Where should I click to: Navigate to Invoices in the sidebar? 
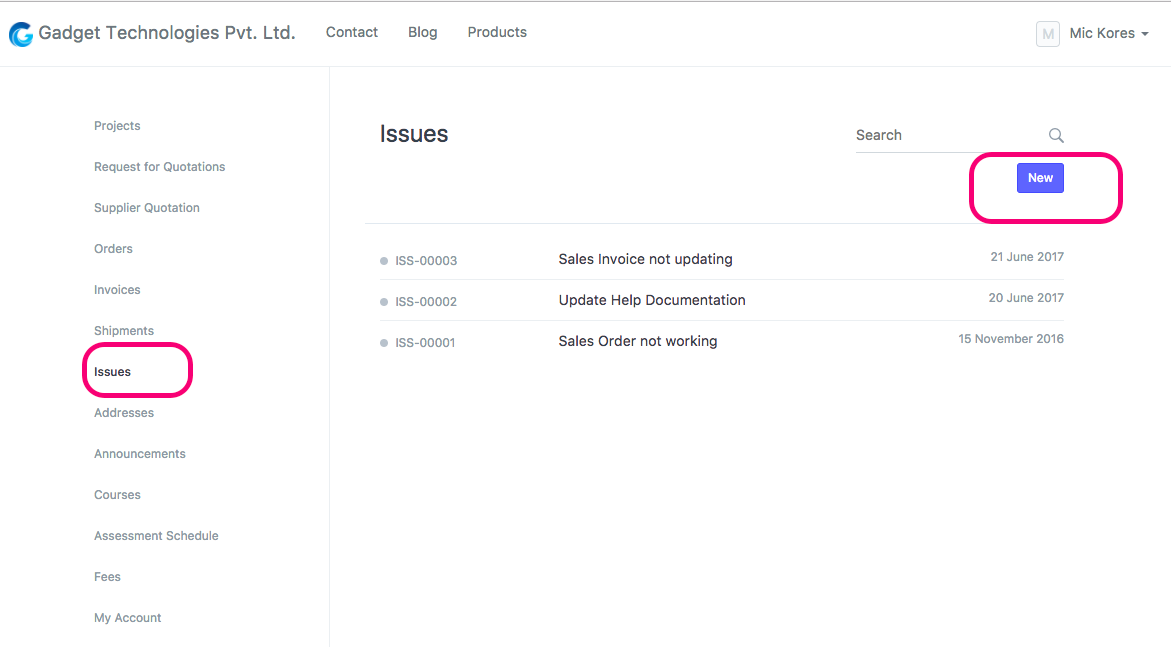coord(117,290)
